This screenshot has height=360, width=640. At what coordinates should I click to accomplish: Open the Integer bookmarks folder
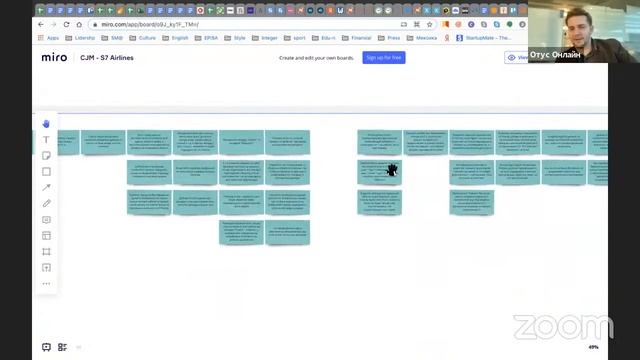(264, 38)
